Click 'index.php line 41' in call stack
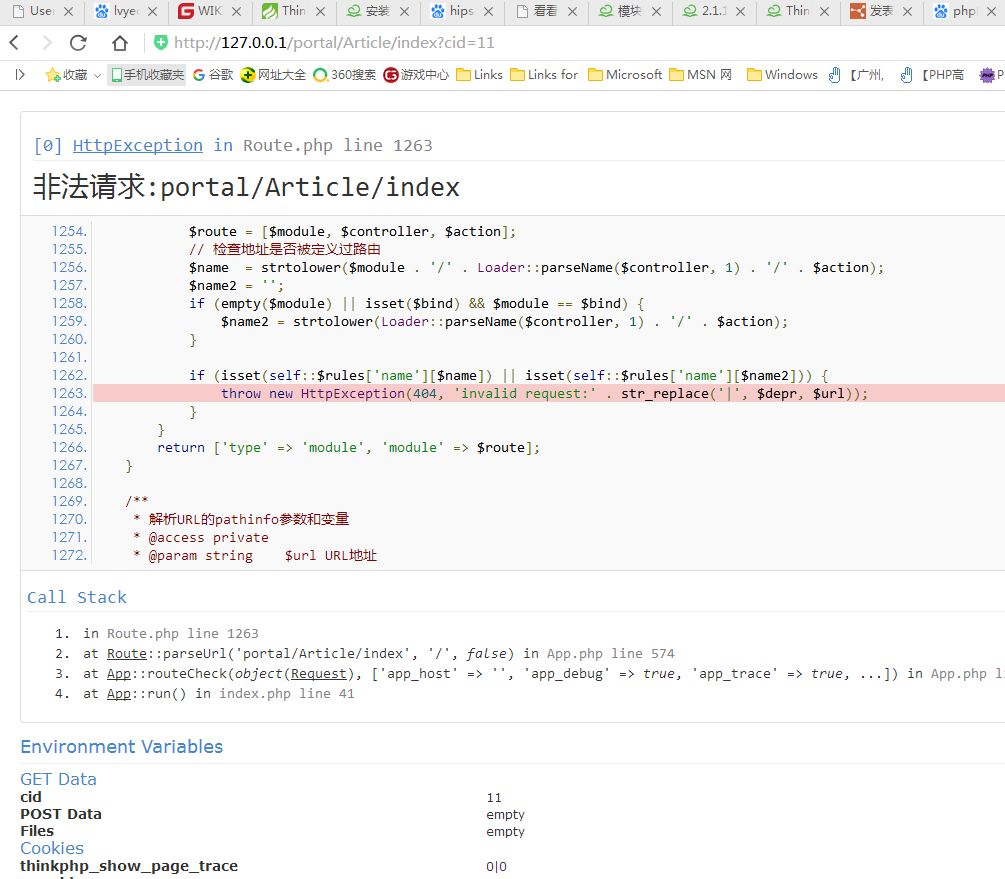 287,693
